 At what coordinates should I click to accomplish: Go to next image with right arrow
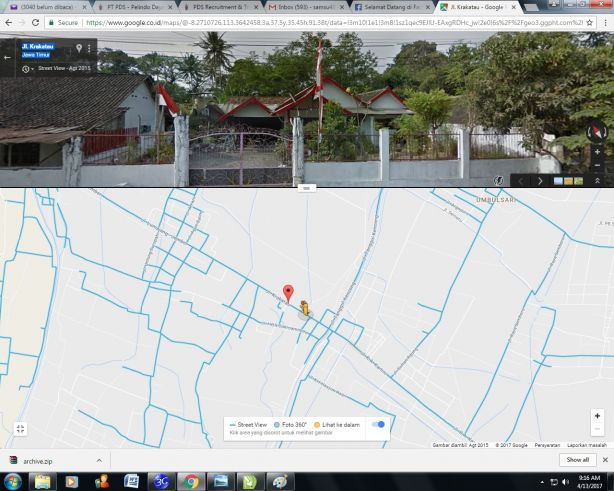click(x=540, y=181)
